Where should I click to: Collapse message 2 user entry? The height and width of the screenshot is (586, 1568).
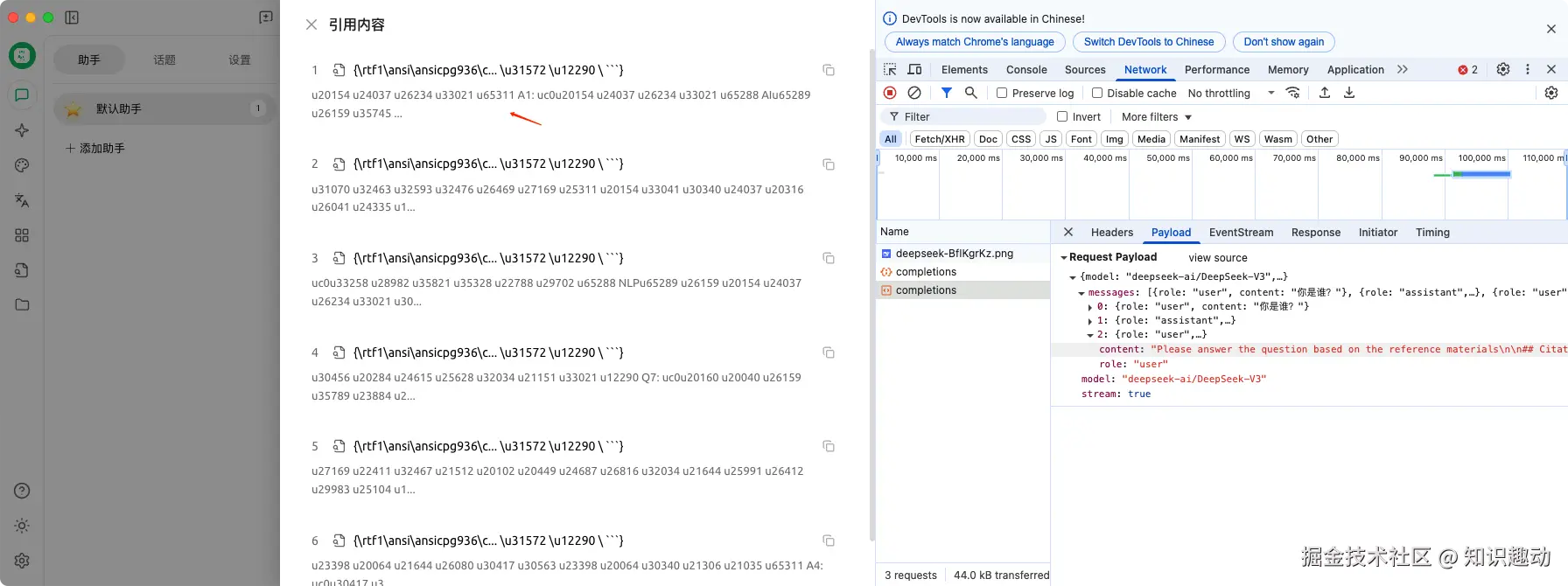pyautogui.click(x=1090, y=335)
